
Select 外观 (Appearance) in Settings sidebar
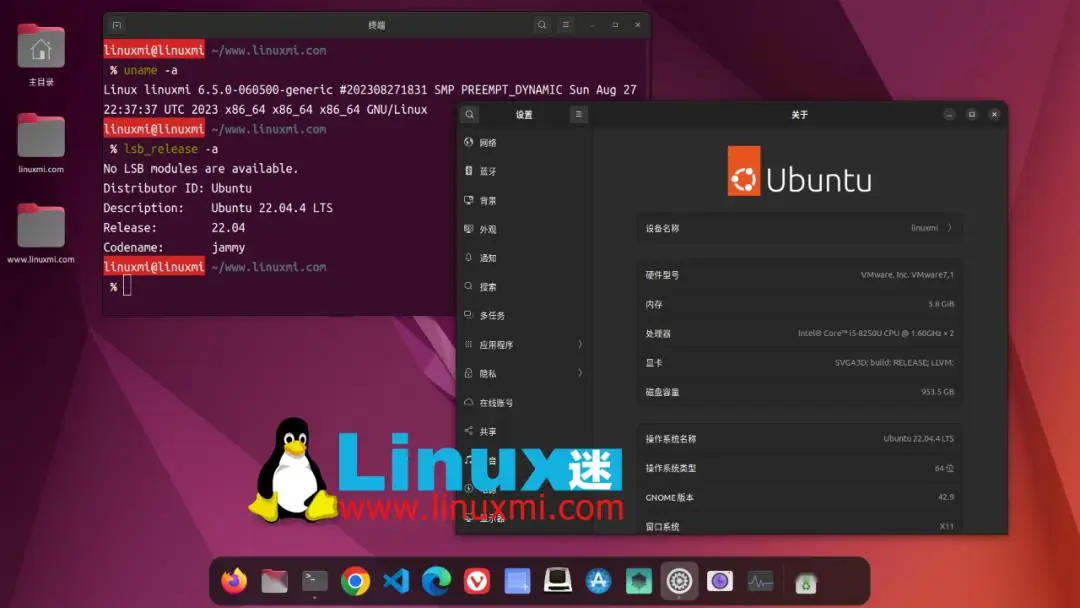[x=525, y=229]
